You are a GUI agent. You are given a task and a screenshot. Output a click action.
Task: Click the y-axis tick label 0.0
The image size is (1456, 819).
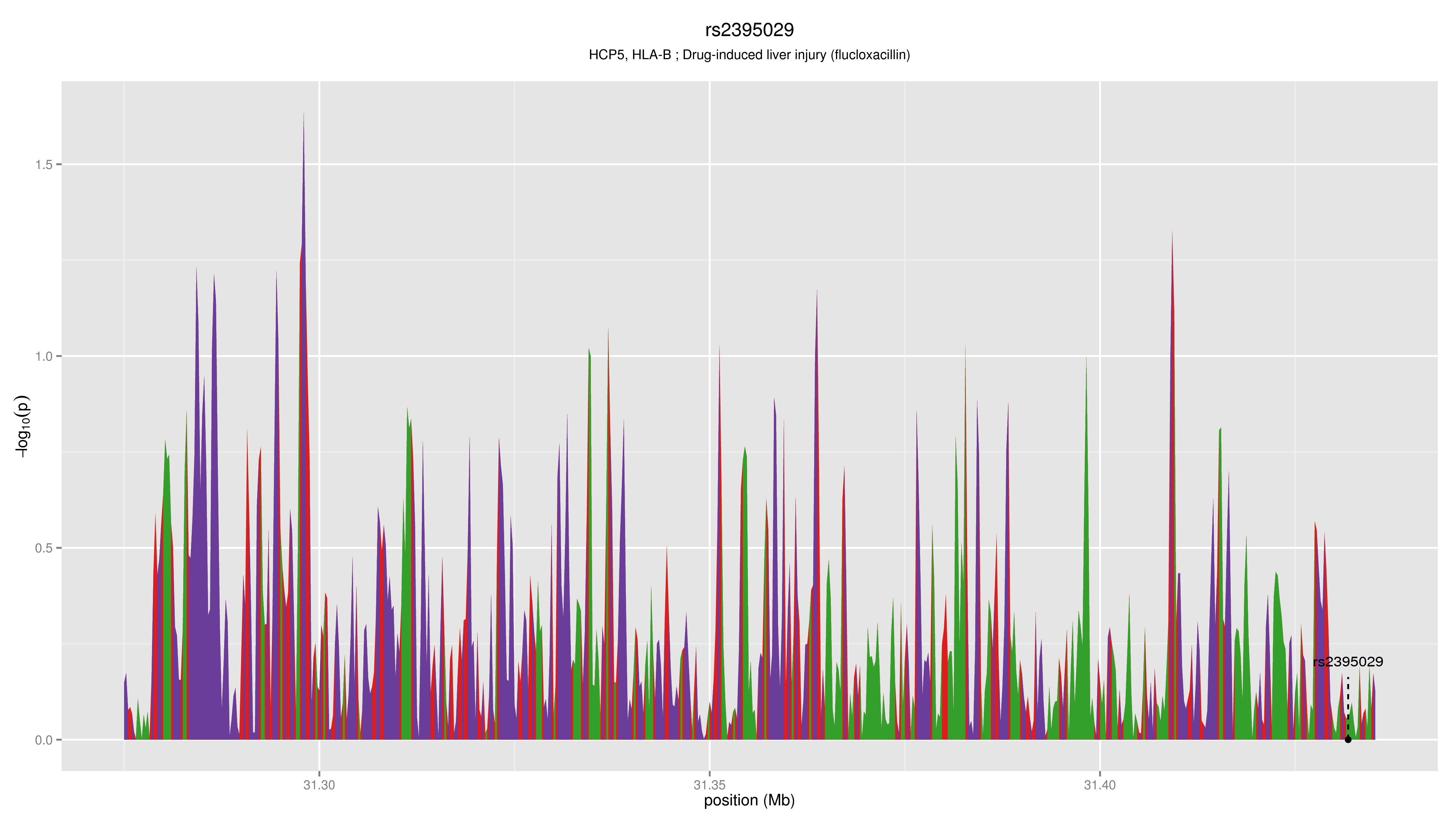pyautogui.click(x=43, y=740)
